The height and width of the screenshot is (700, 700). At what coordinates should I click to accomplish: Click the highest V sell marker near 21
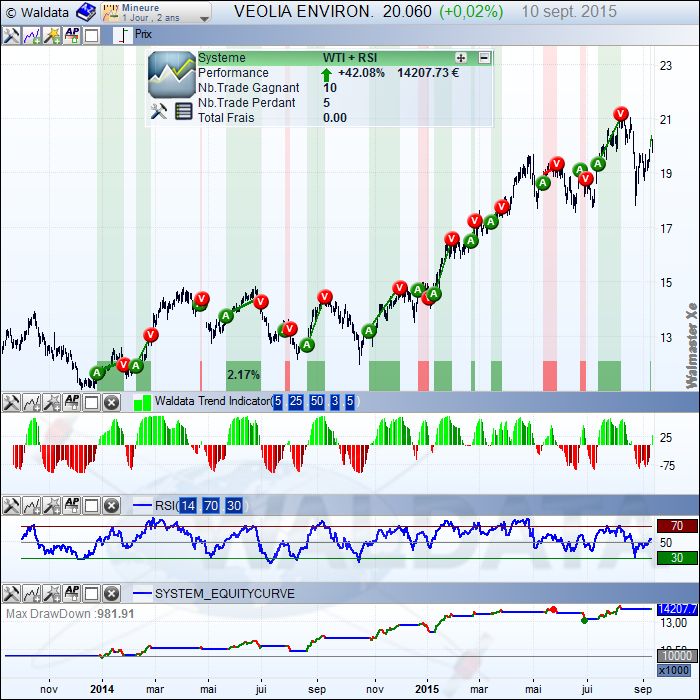coord(621,114)
